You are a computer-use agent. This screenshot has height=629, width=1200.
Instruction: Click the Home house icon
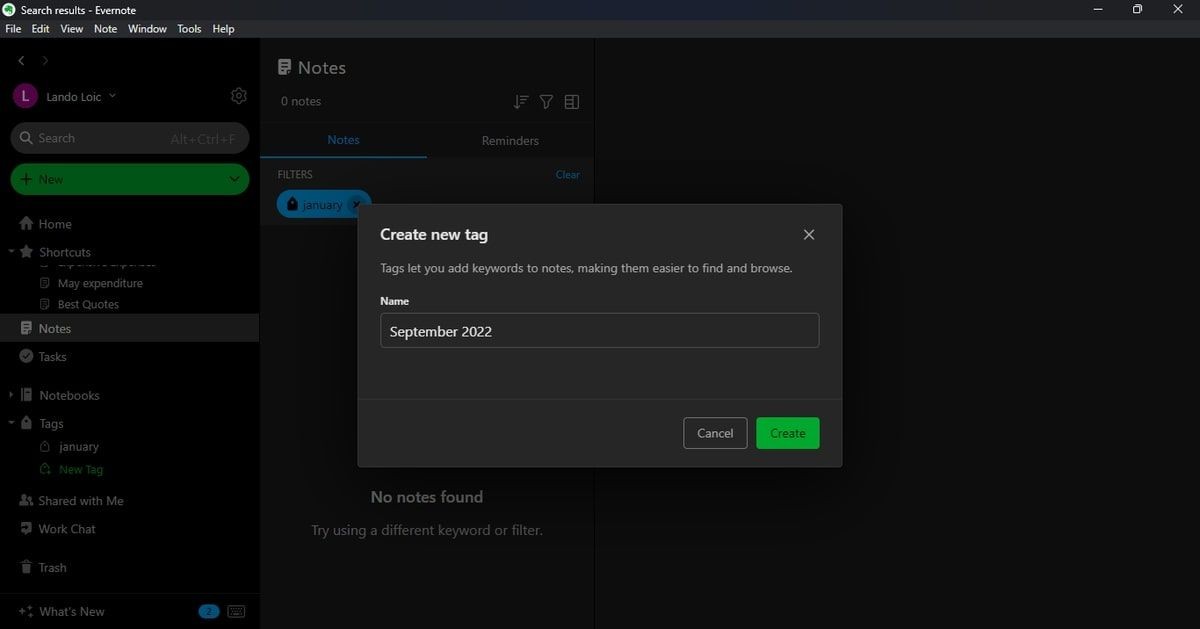point(26,224)
